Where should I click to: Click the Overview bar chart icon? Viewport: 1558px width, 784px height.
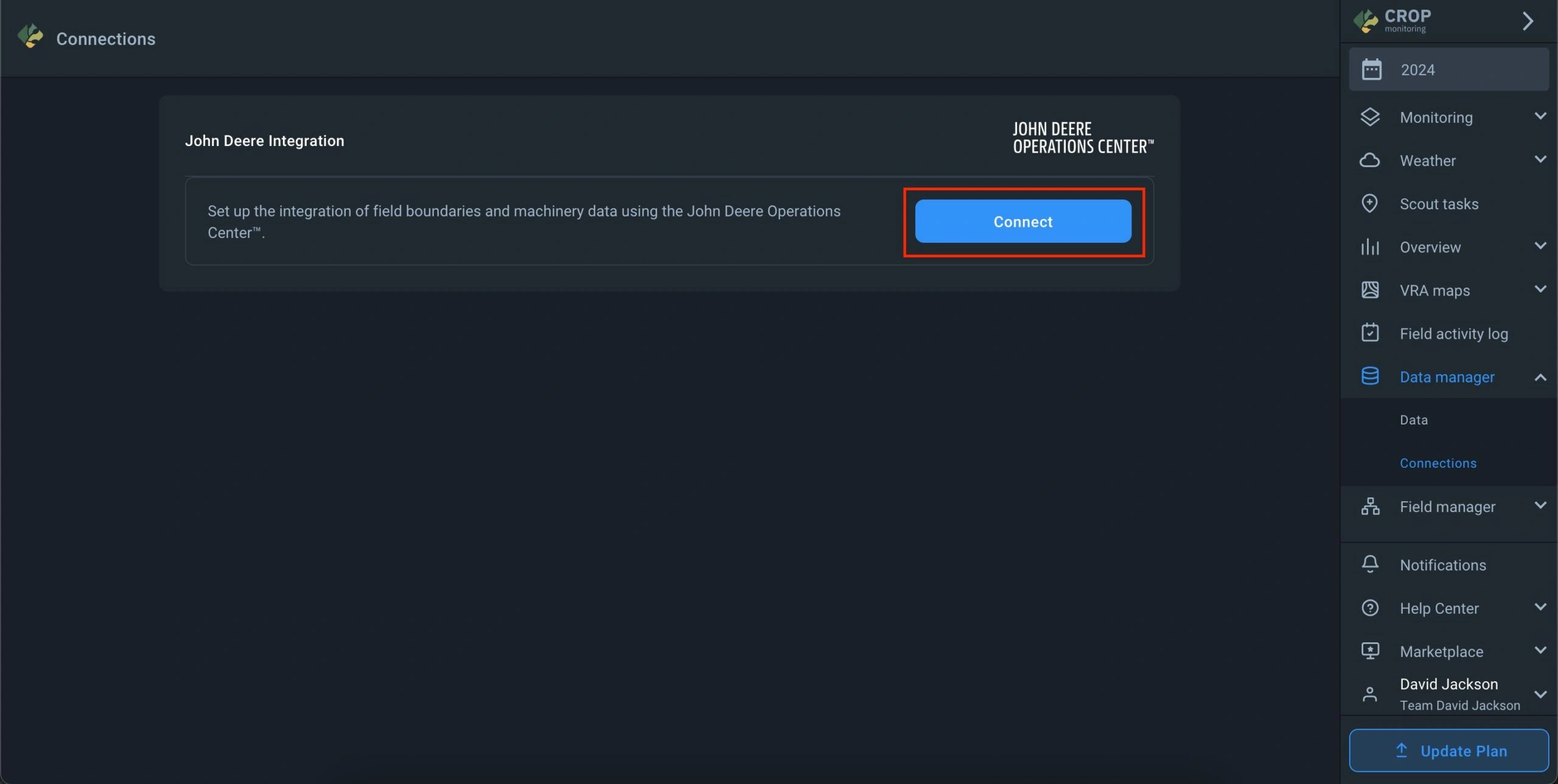1370,247
